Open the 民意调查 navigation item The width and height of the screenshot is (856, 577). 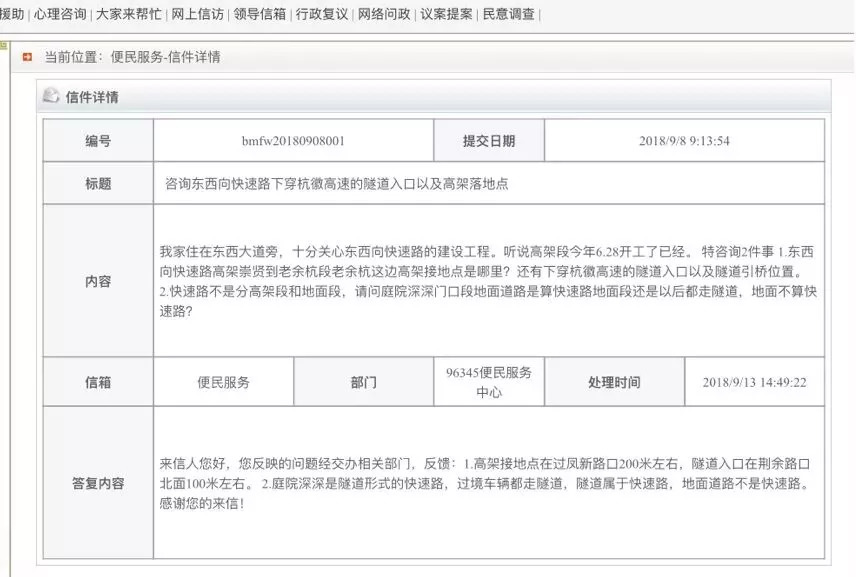(509, 14)
